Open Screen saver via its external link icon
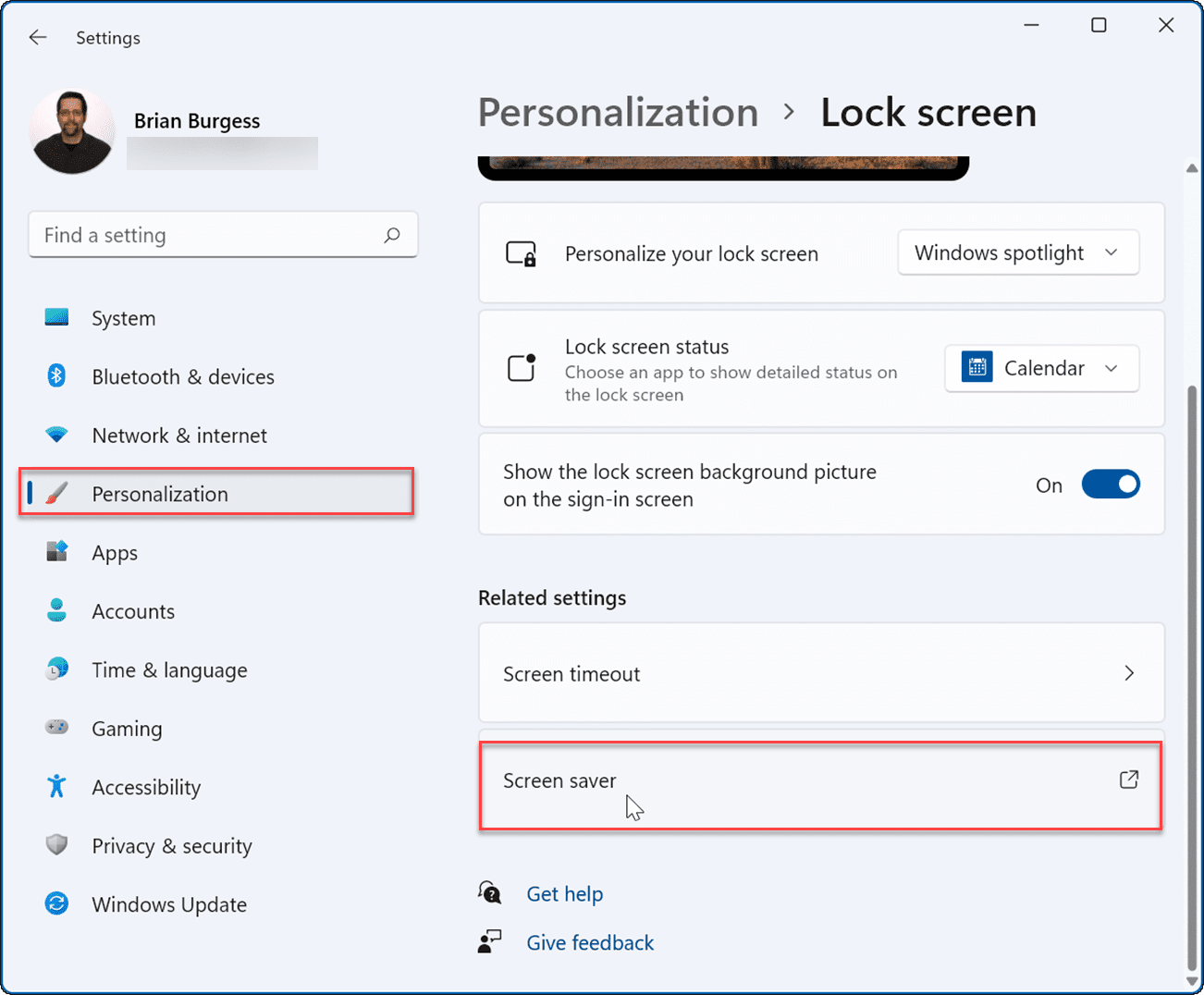The height and width of the screenshot is (995, 1204). click(x=1129, y=780)
